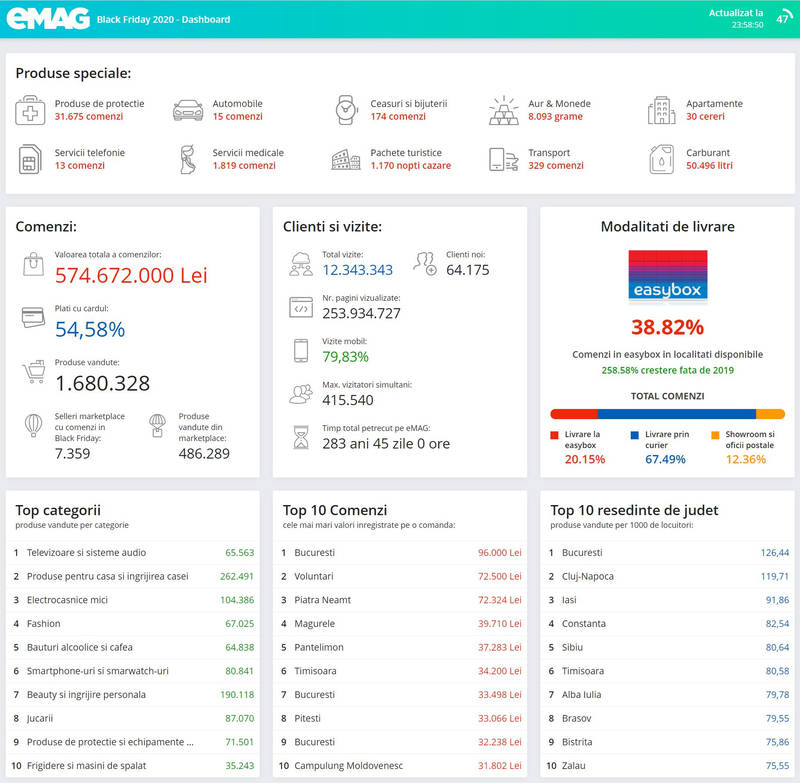800x783 pixels.
Task: Click the 64.175 new clients value
Action: coord(468,270)
